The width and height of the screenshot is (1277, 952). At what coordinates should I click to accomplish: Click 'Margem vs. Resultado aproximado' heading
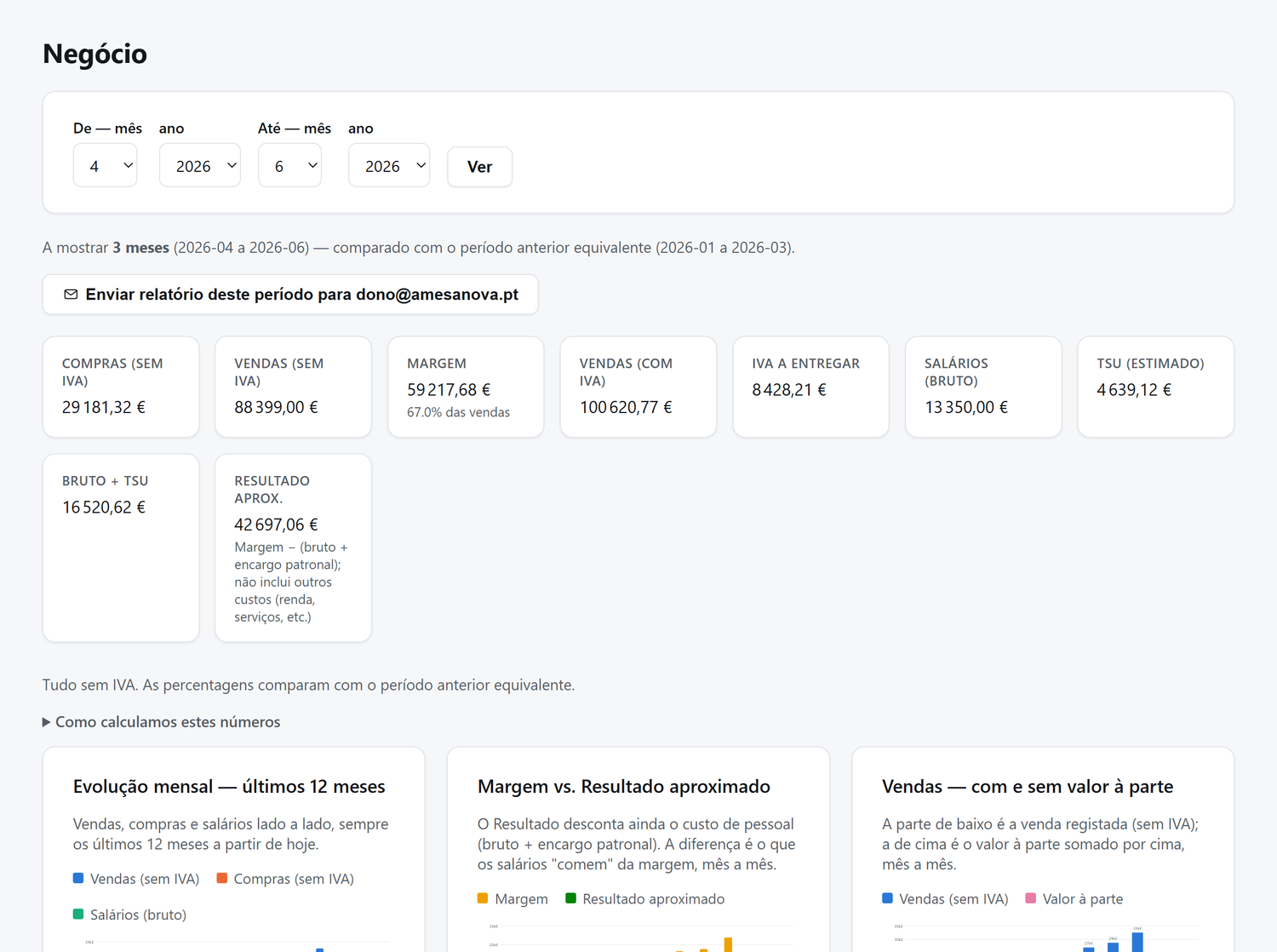[624, 786]
